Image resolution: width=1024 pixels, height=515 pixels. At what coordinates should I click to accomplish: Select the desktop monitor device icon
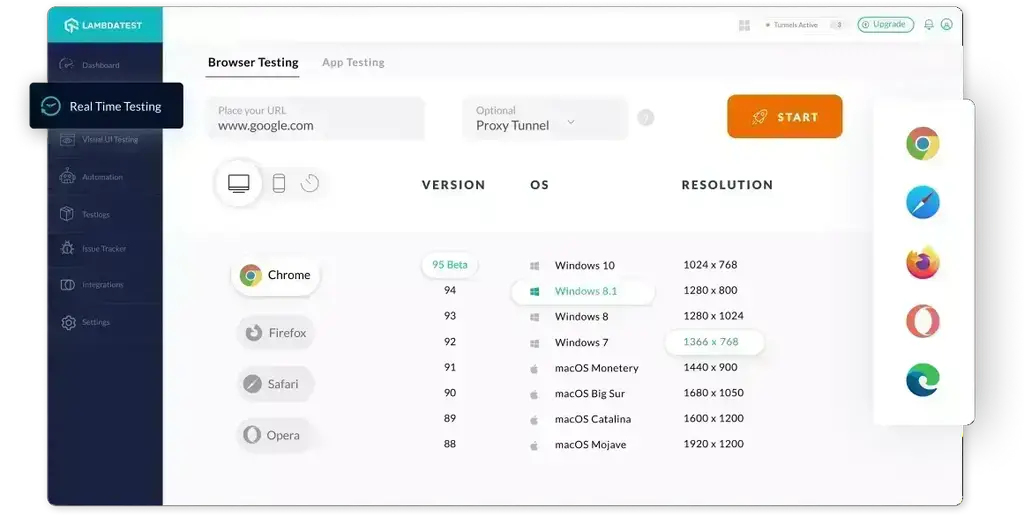(239, 183)
